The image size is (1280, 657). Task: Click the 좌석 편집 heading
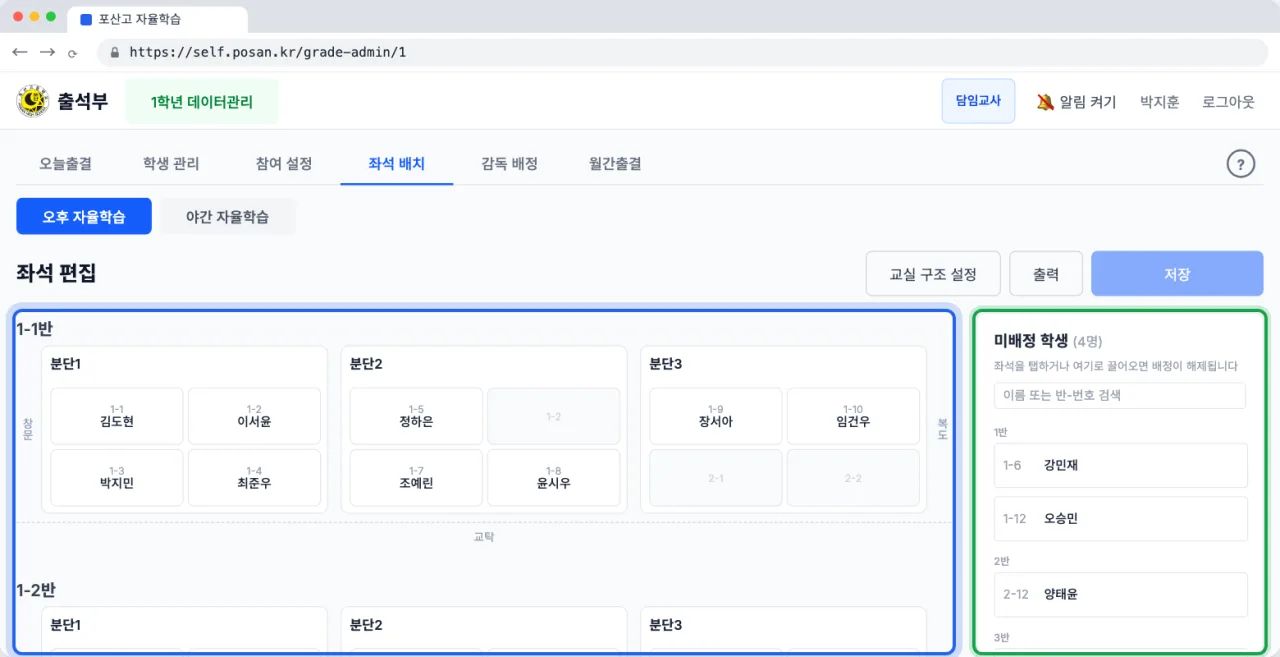pyautogui.click(x=56, y=273)
